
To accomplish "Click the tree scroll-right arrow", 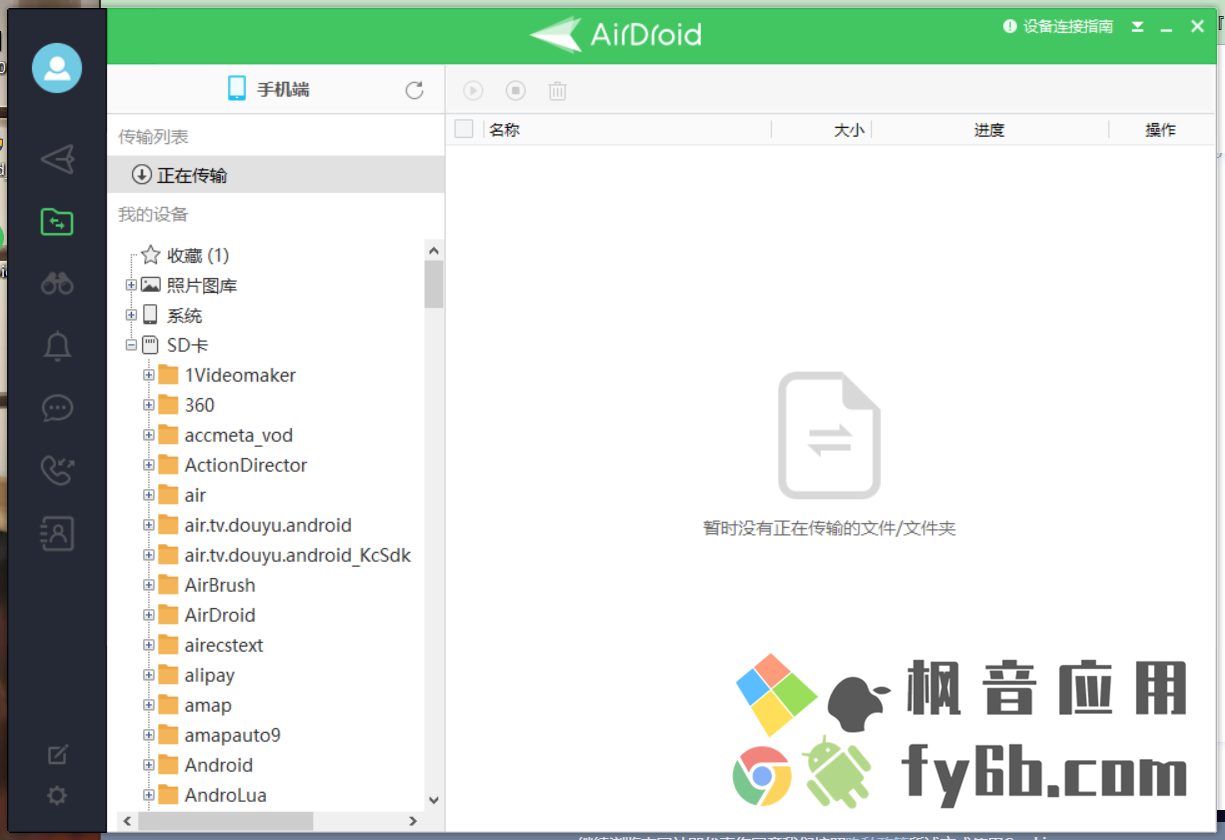I will (x=414, y=821).
